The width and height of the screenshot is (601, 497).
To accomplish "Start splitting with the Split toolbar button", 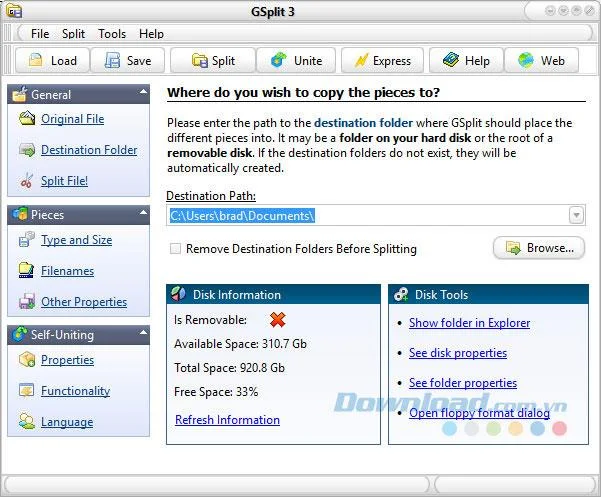I will (x=213, y=61).
